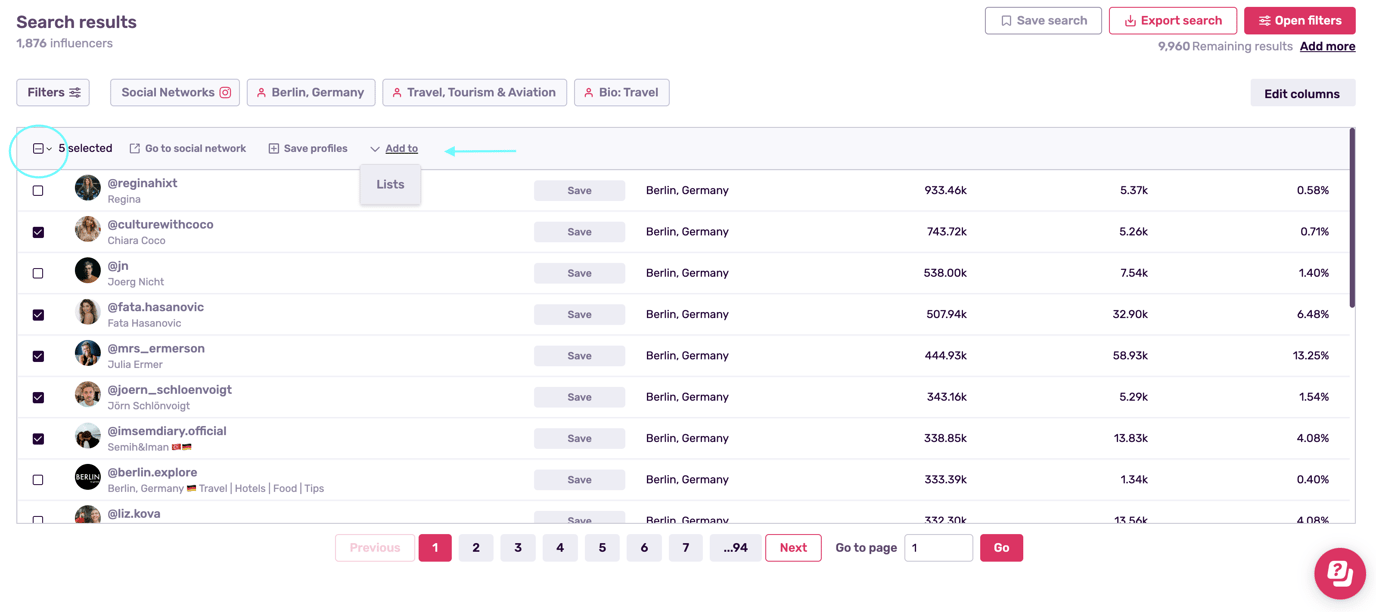The image size is (1376, 612).
Task: Click the Go to page input field
Action: point(938,547)
